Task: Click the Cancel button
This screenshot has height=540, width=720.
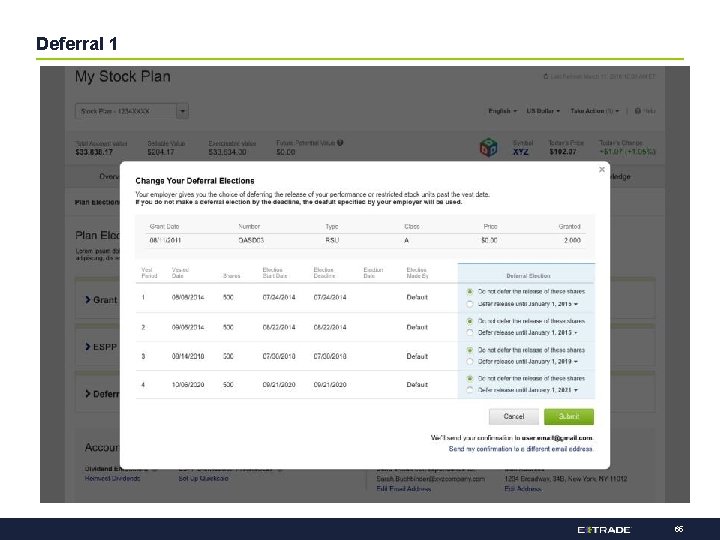Action: click(513, 416)
